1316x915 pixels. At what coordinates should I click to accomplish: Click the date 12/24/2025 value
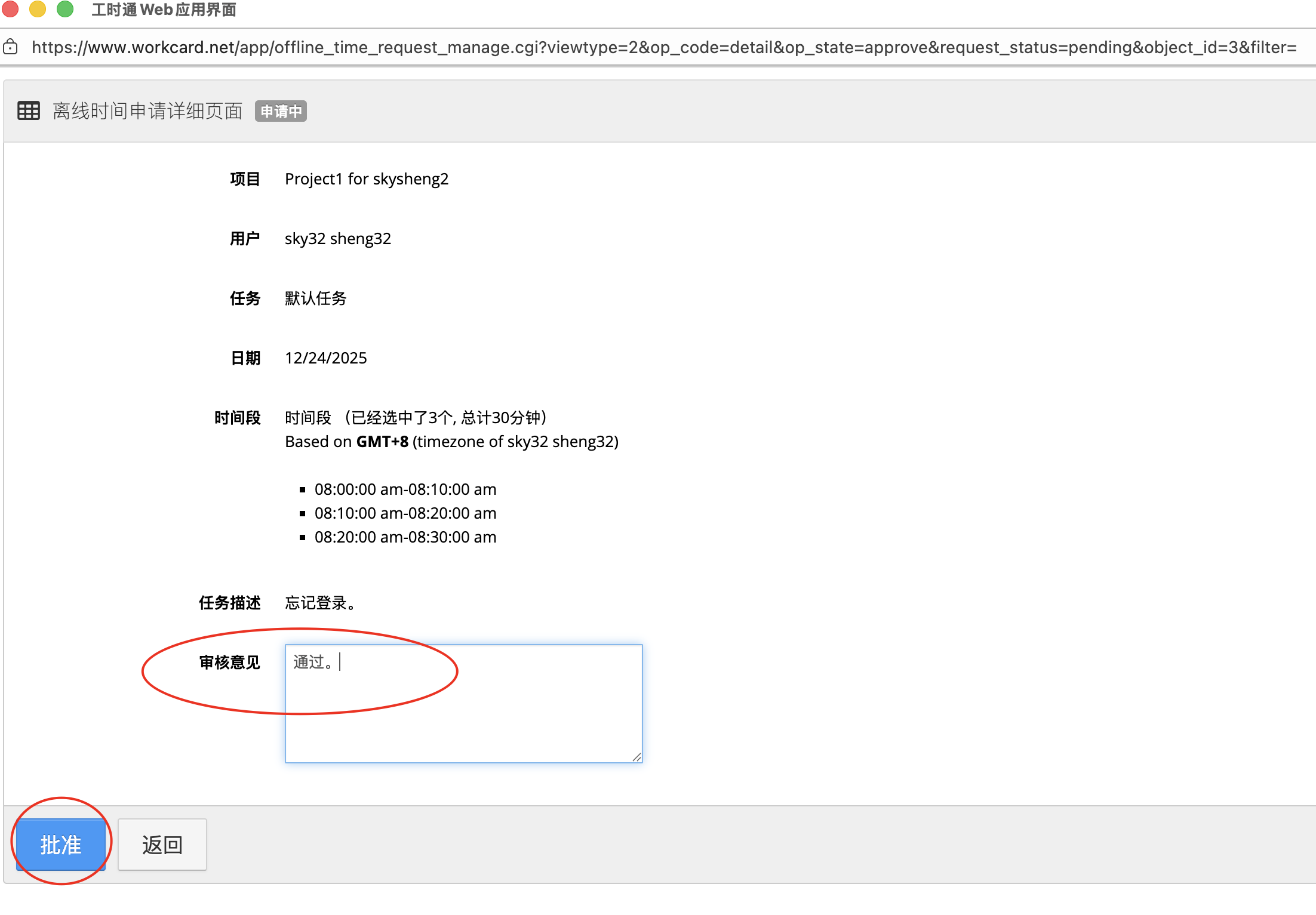(x=325, y=358)
